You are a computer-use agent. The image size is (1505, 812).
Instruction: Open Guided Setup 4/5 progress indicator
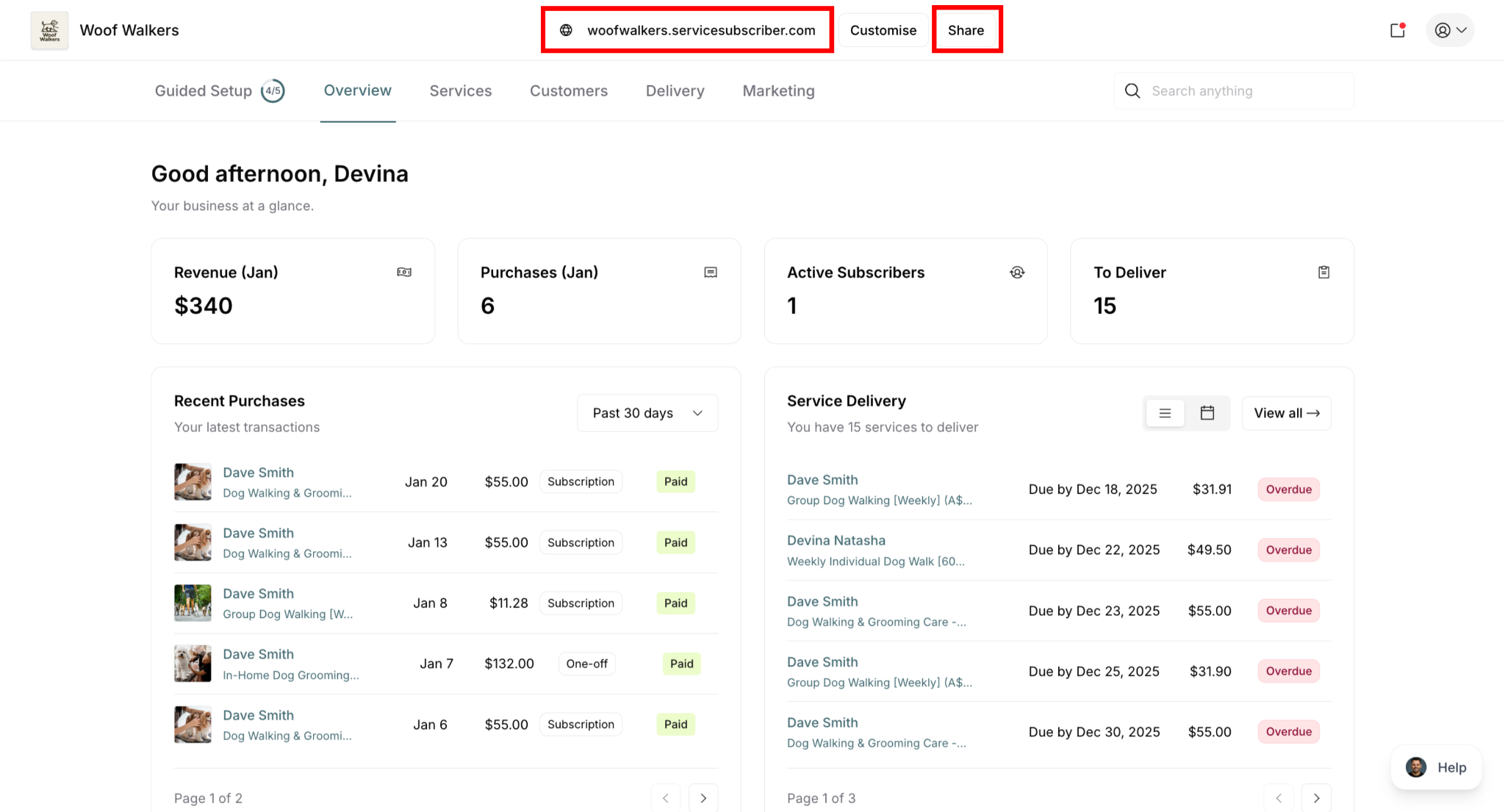[x=273, y=91]
